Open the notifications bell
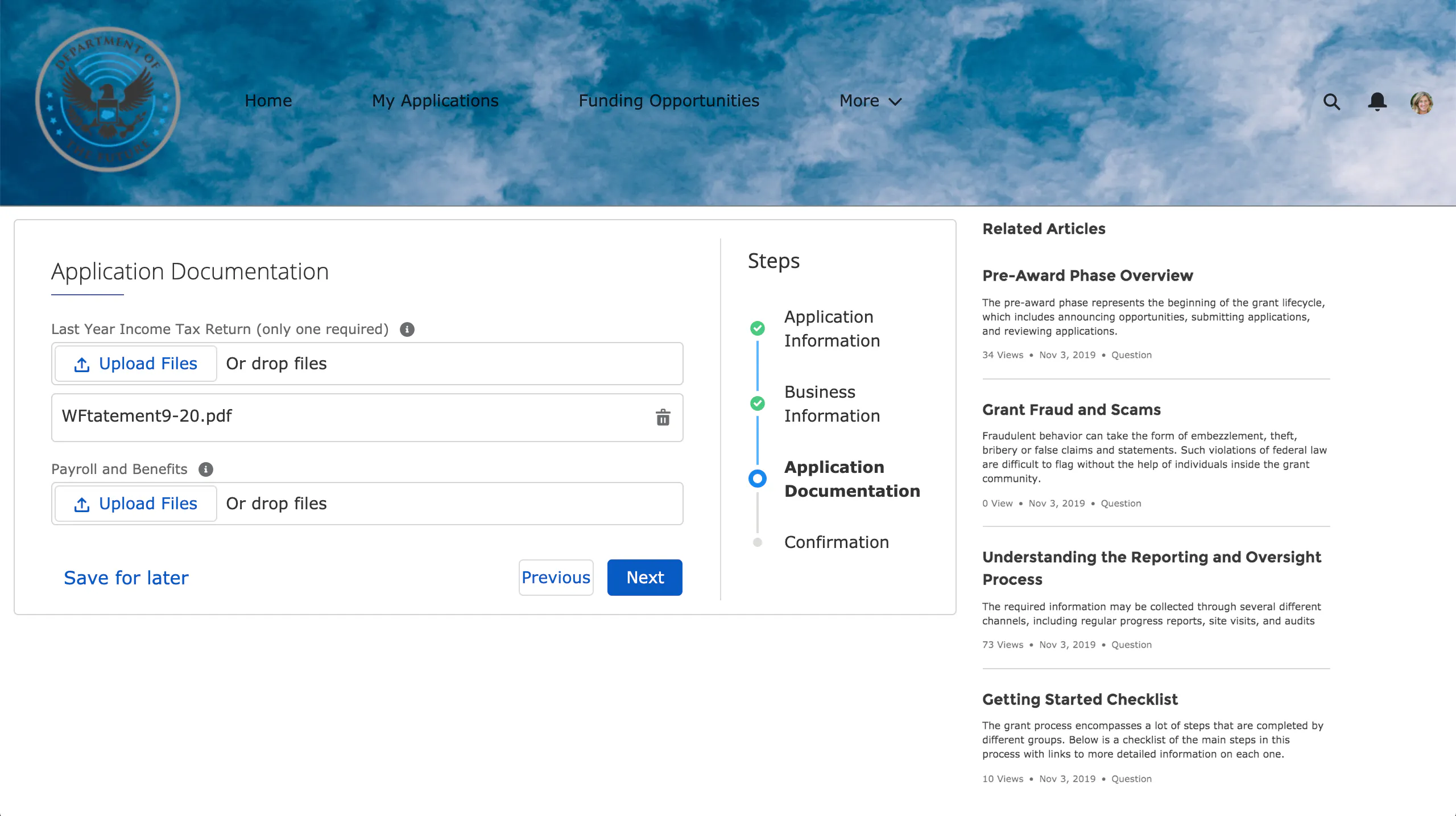Viewport: 1456px width, 816px height. tap(1377, 102)
